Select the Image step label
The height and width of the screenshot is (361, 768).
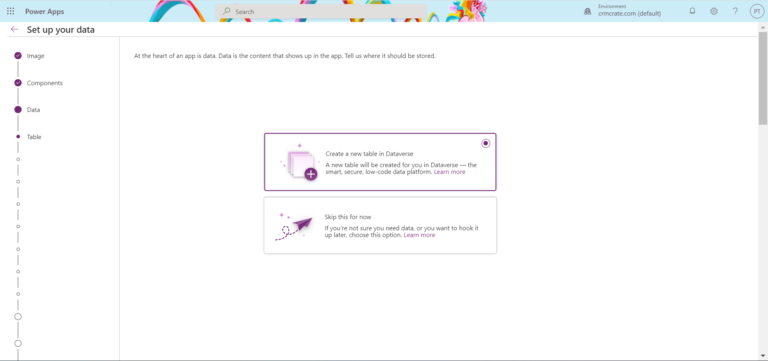coord(35,56)
